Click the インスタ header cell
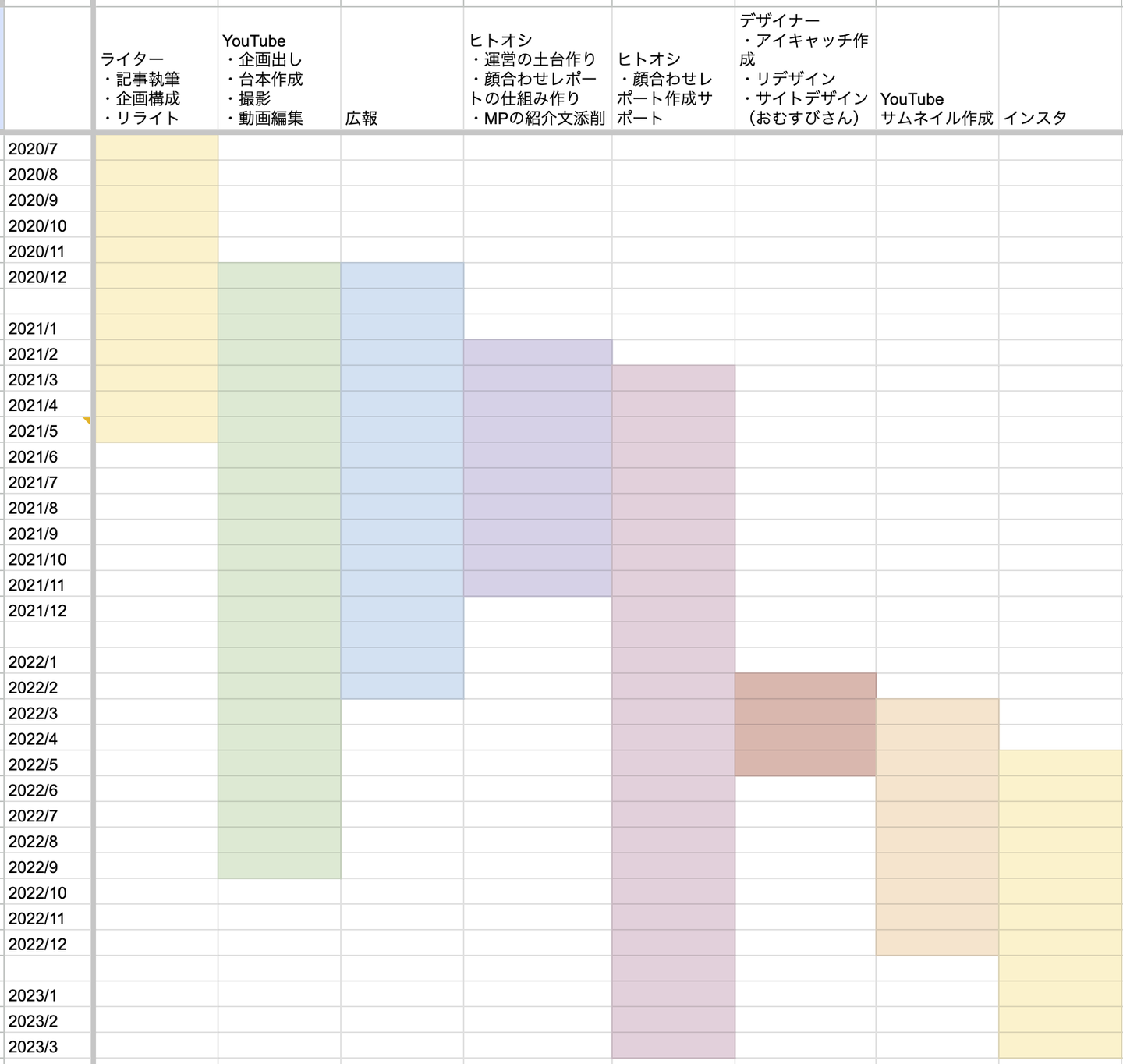The width and height of the screenshot is (1123, 1064). (x=1061, y=69)
